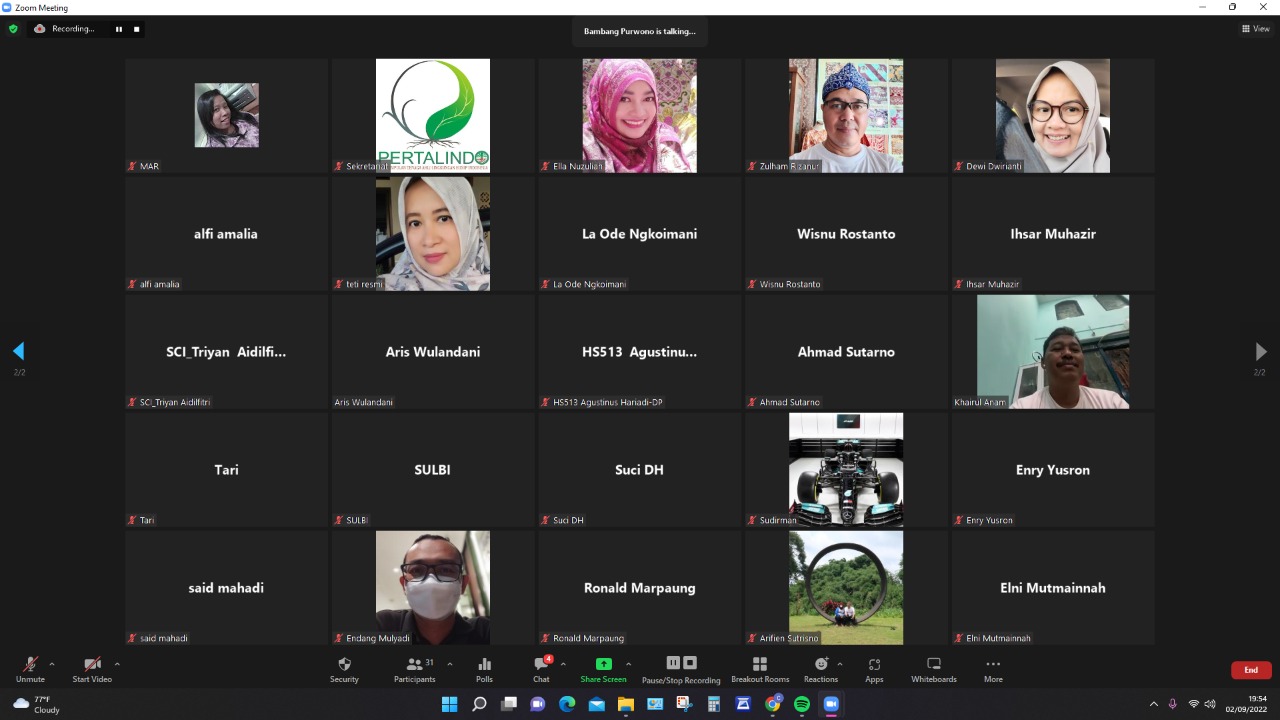Open the Security shield options
1280x720 pixels.
(x=344, y=668)
